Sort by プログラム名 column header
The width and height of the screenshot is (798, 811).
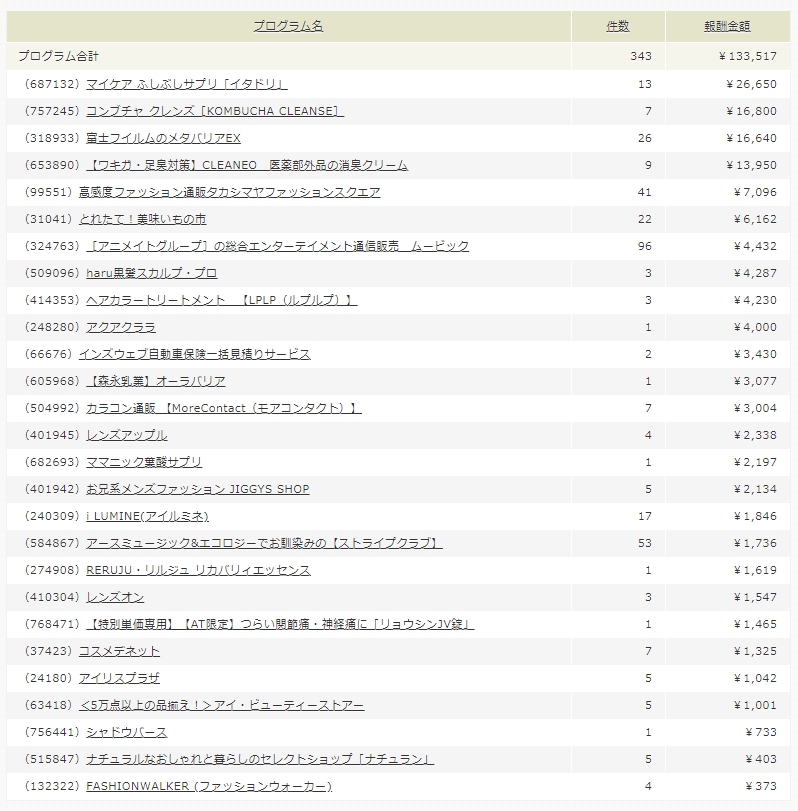[x=288, y=26]
